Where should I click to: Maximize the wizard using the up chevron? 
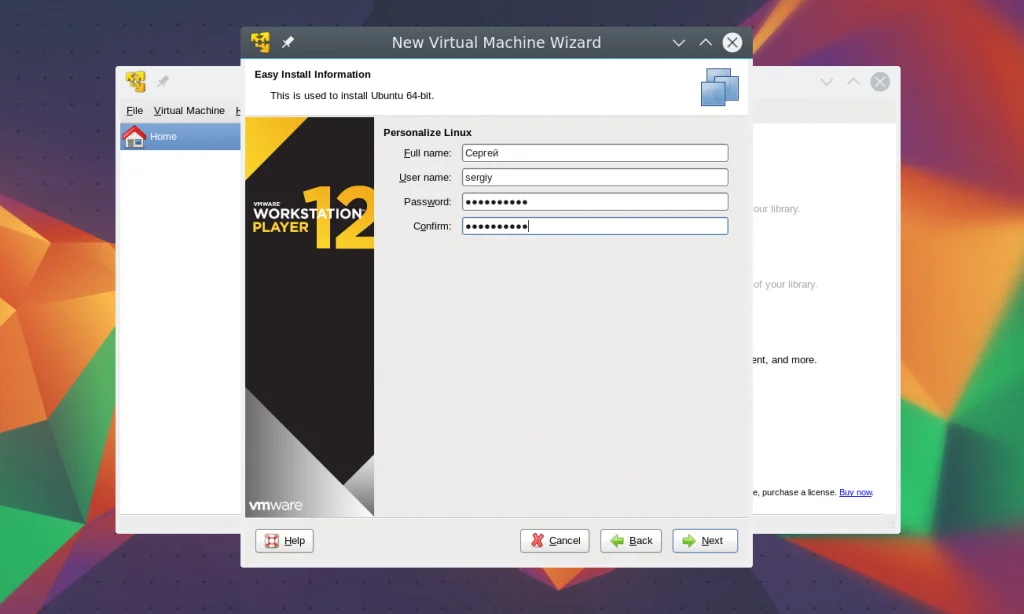coord(705,43)
